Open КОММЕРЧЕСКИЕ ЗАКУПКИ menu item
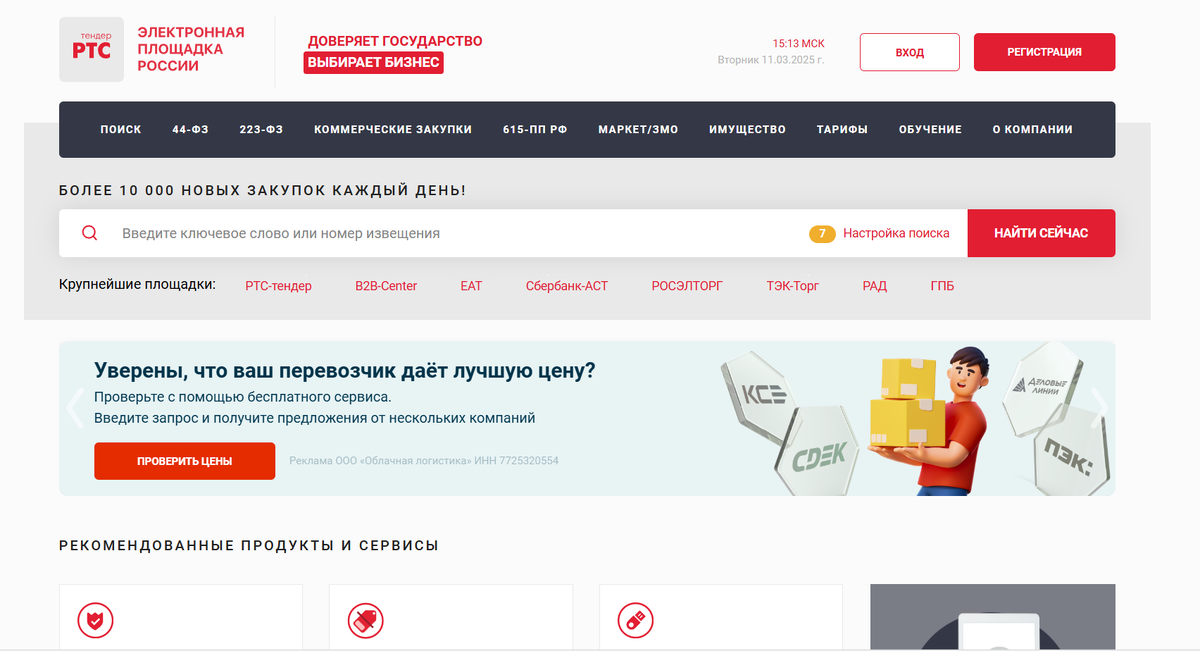 tap(393, 129)
